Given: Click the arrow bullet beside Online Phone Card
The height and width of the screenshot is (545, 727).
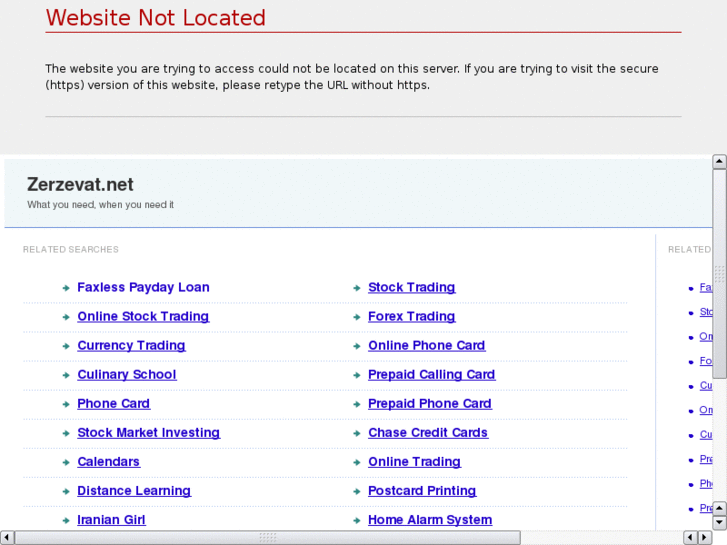Looking at the screenshot, I should pos(357,346).
